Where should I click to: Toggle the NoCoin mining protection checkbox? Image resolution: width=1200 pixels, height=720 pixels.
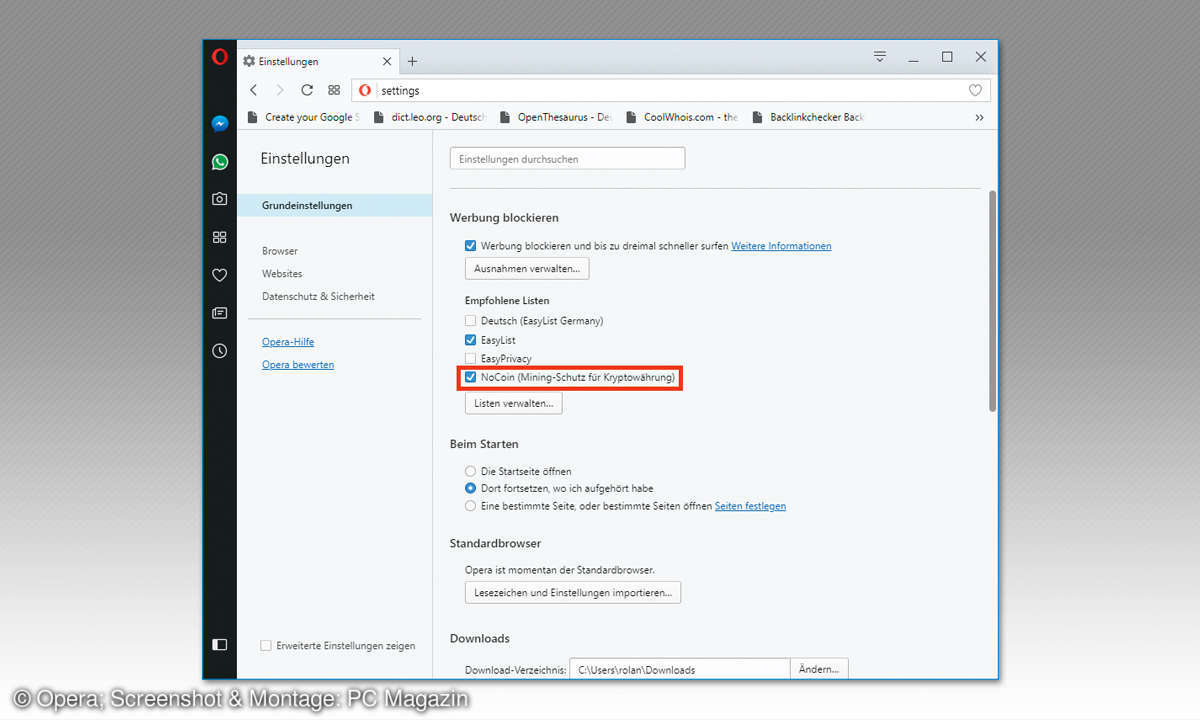coord(471,377)
